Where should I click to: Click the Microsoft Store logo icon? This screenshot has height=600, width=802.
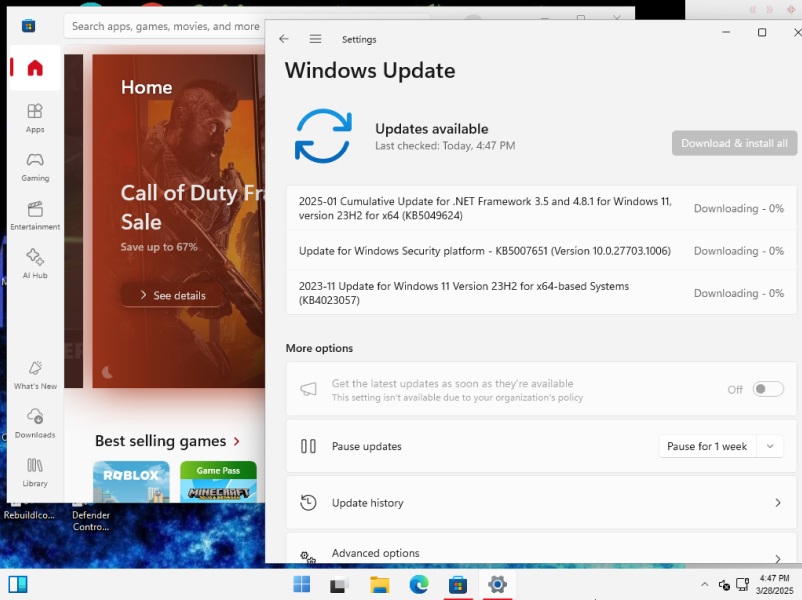click(29, 26)
